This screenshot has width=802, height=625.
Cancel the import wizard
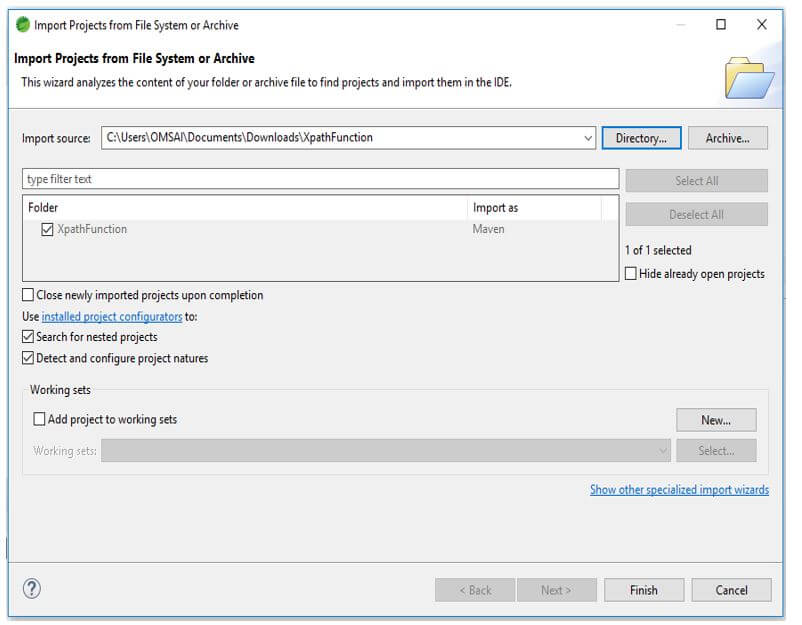pyautogui.click(x=731, y=590)
